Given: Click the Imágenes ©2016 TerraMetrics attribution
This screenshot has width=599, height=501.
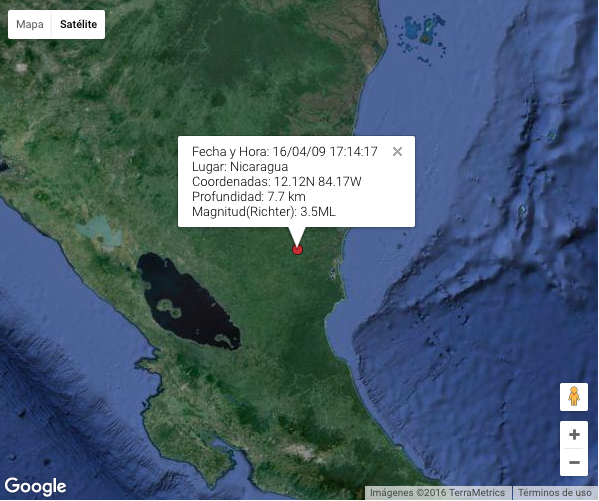Looking at the screenshot, I should click(x=437, y=493).
